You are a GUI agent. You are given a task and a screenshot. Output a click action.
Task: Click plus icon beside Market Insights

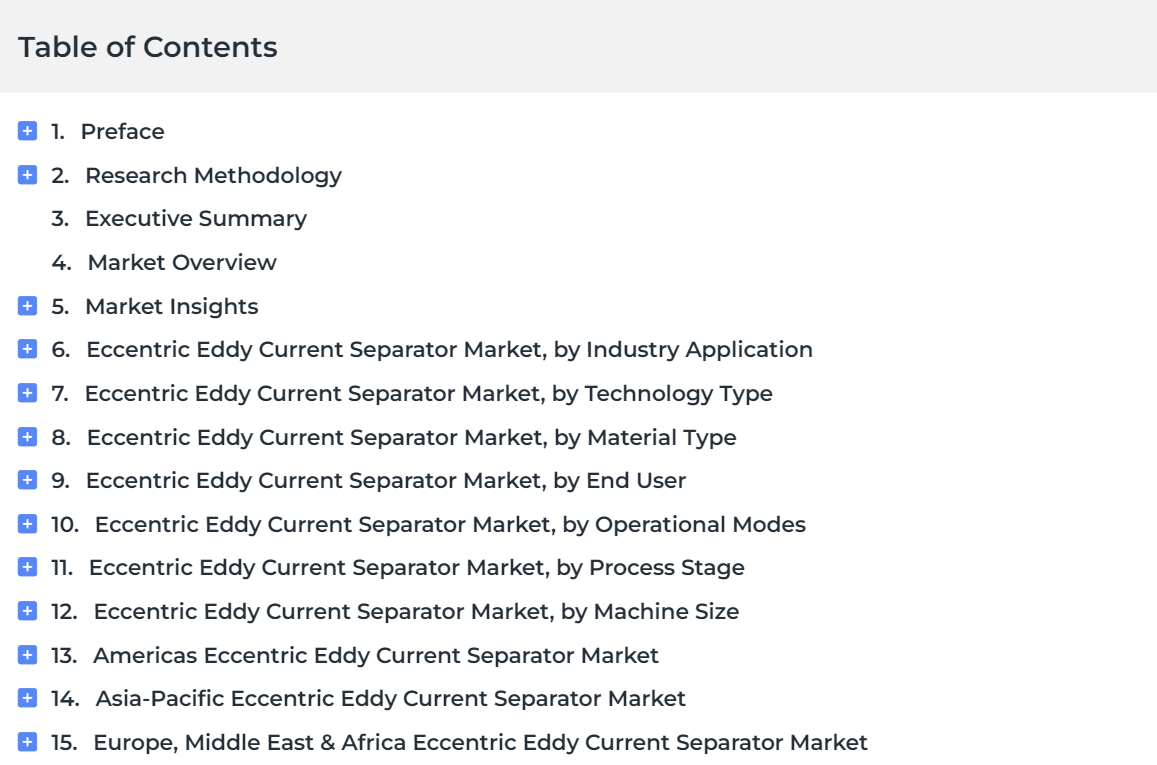[27, 306]
